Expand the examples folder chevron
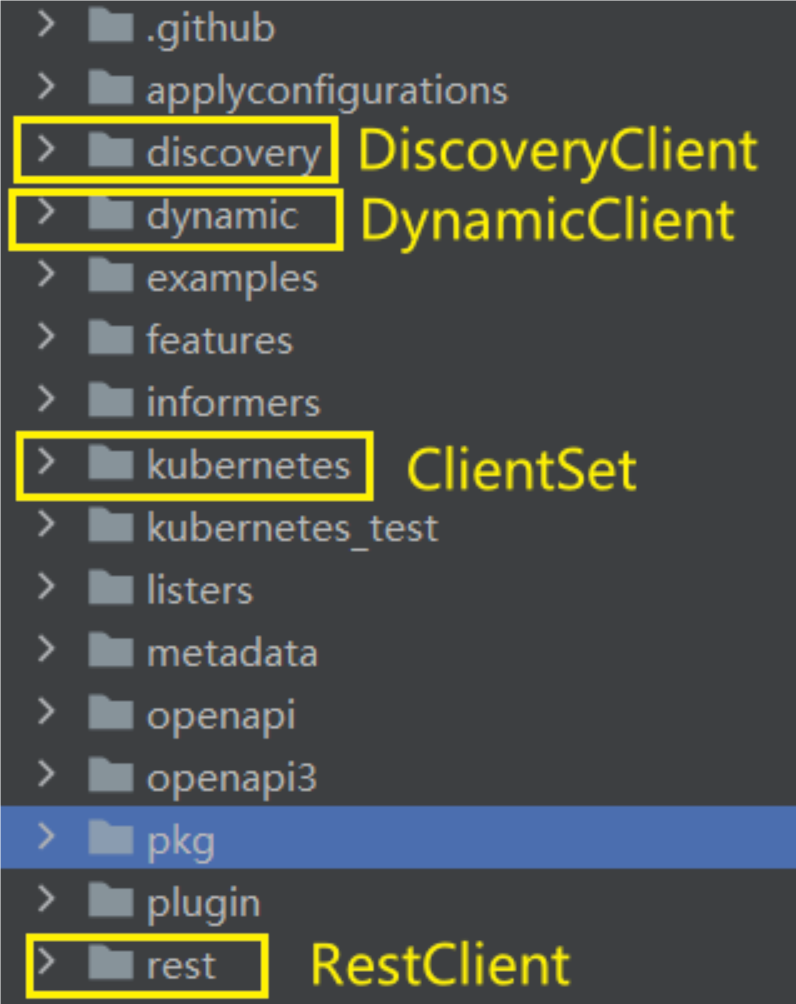 coord(45,276)
